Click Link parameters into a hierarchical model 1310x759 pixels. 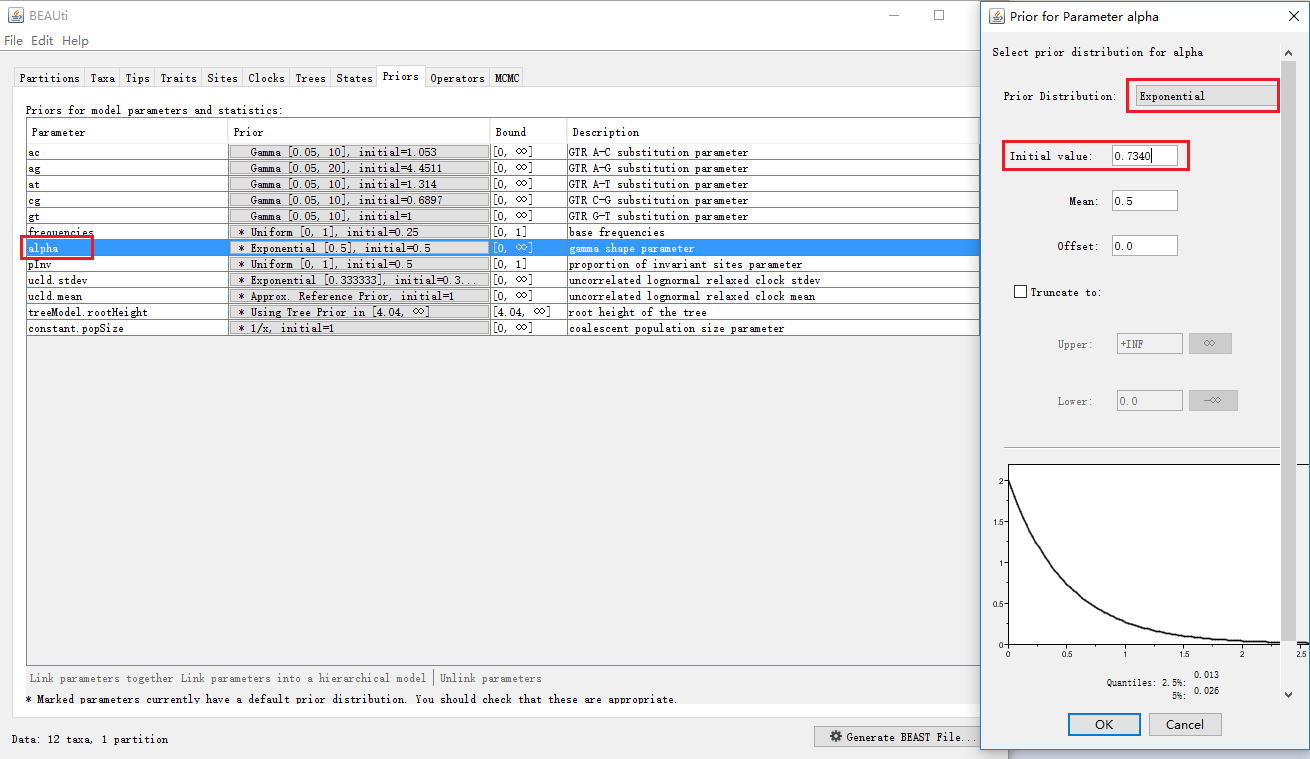pos(303,678)
